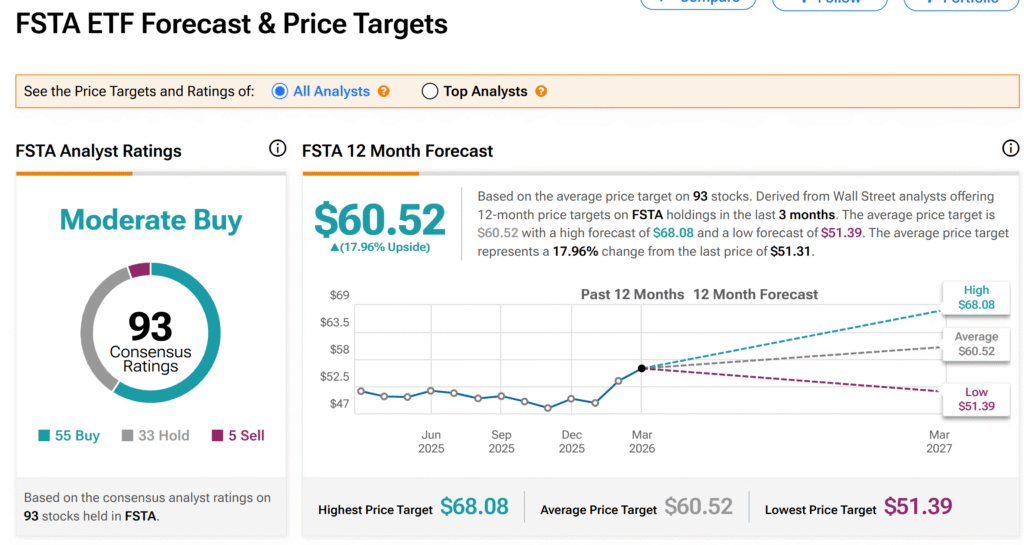Click the Lowest Price Target $51.39 value
Viewport: 1024px width, 545px height.
pos(918,508)
